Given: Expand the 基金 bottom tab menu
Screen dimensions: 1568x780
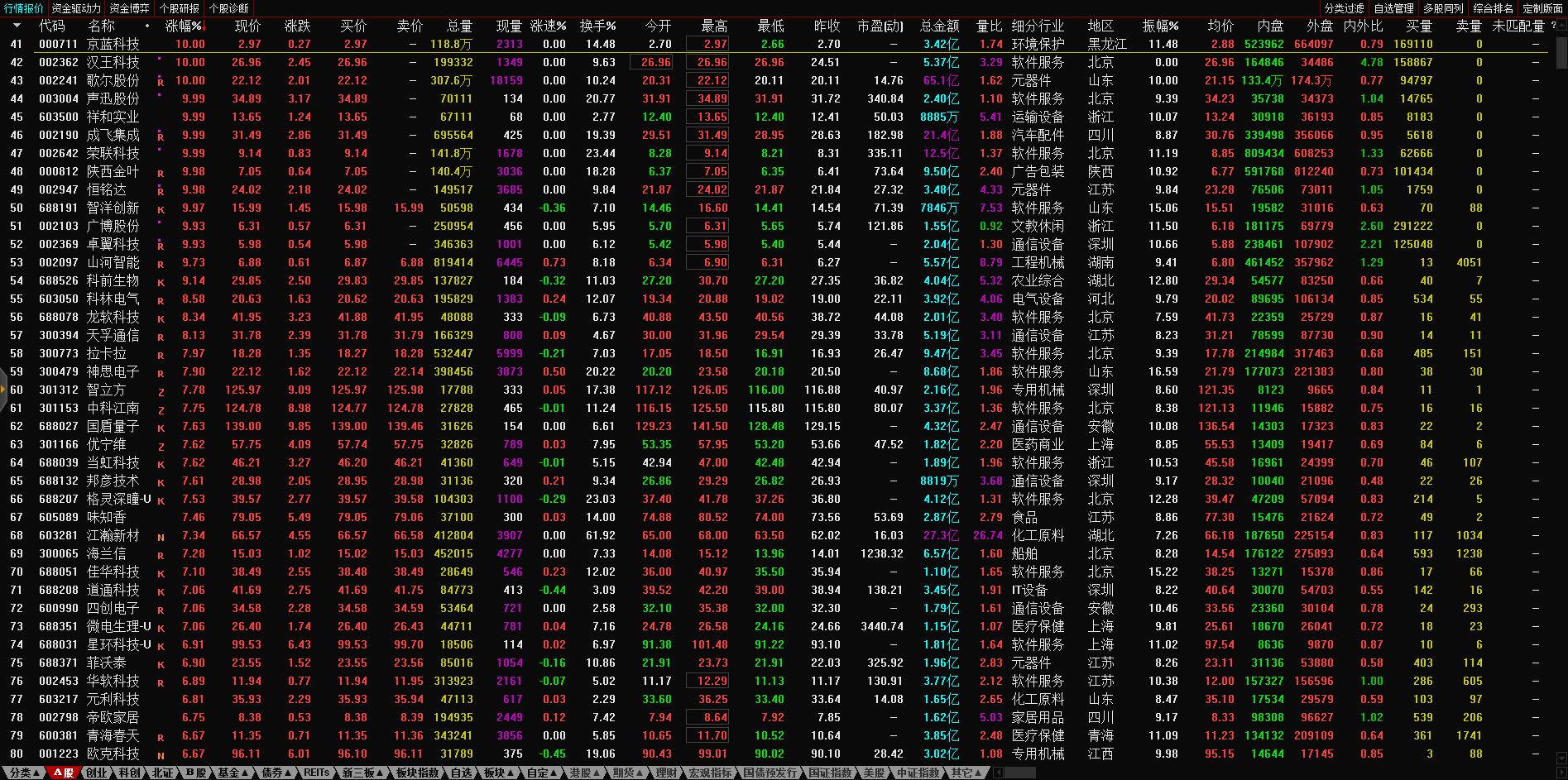Looking at the screenshot, I should [233, 773].
